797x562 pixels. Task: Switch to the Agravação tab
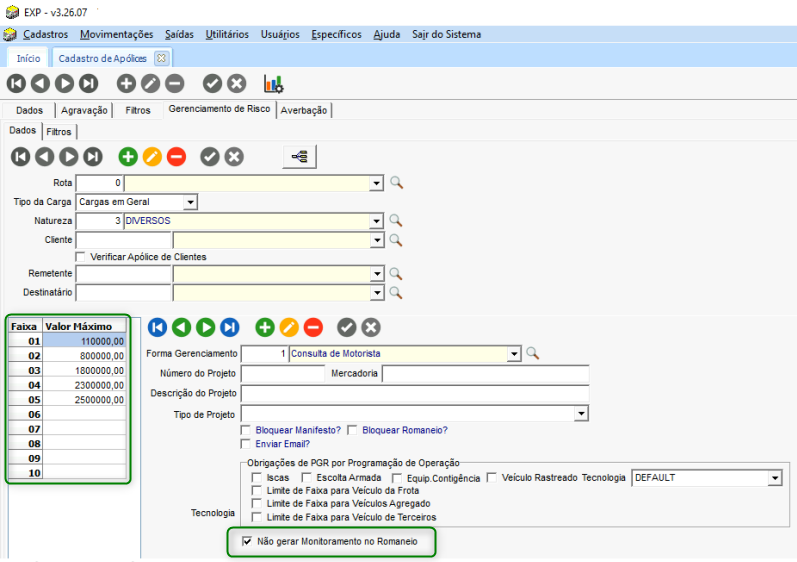[84, 110]
